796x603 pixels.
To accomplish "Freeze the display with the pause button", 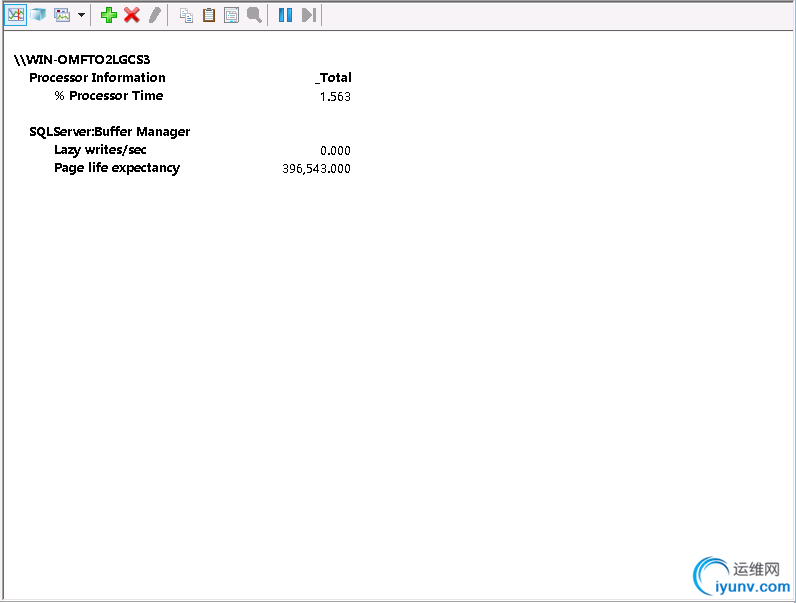I will click(x=285, y=15).
